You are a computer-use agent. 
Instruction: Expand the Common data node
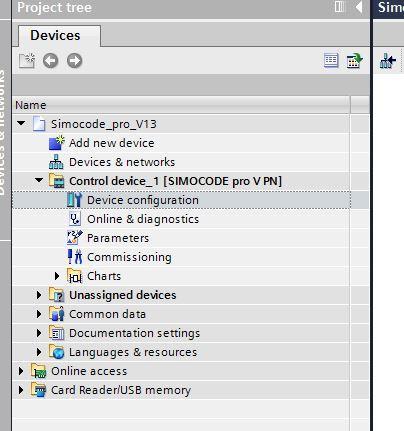point(39,314)
